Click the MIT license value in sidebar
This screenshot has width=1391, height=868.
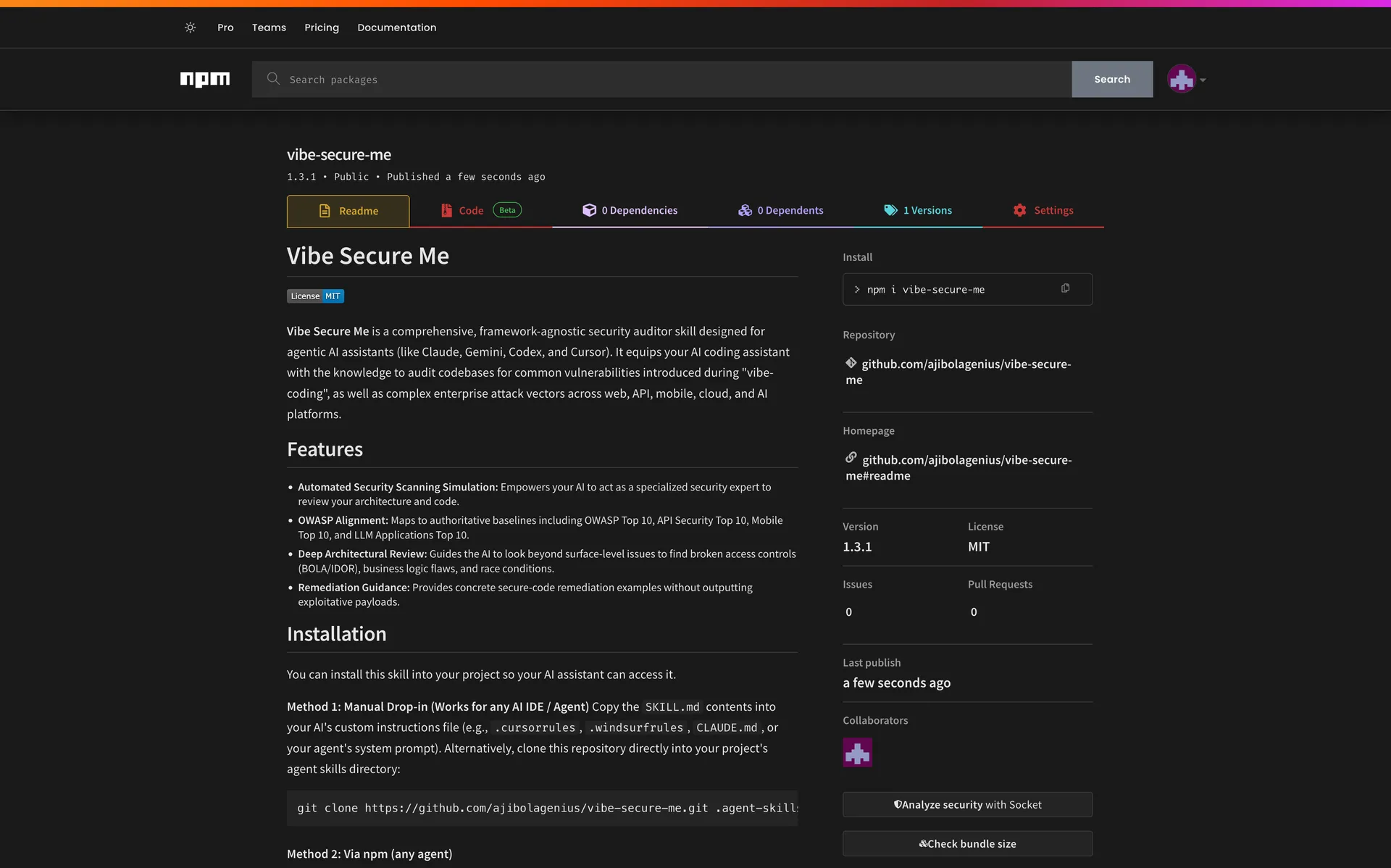click(x=978, y=547)
